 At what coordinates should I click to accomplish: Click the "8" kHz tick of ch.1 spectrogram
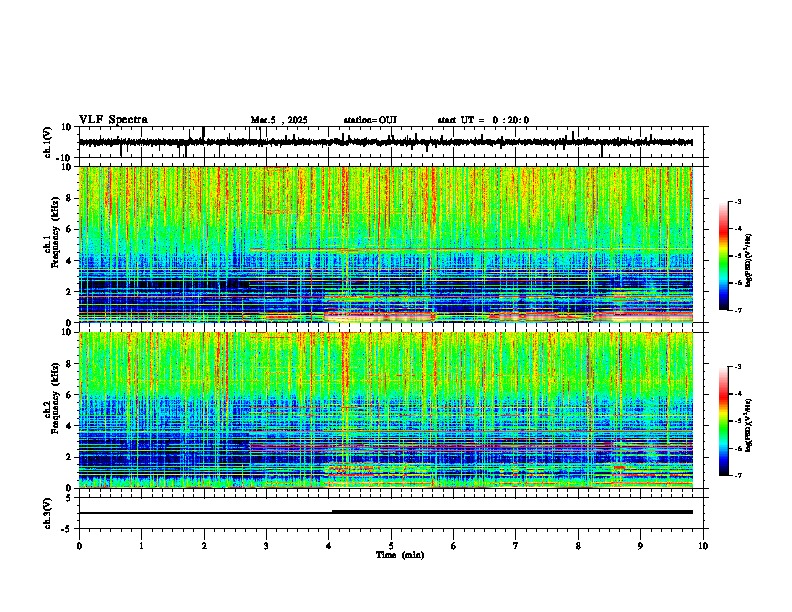click(x=69, y=198)
